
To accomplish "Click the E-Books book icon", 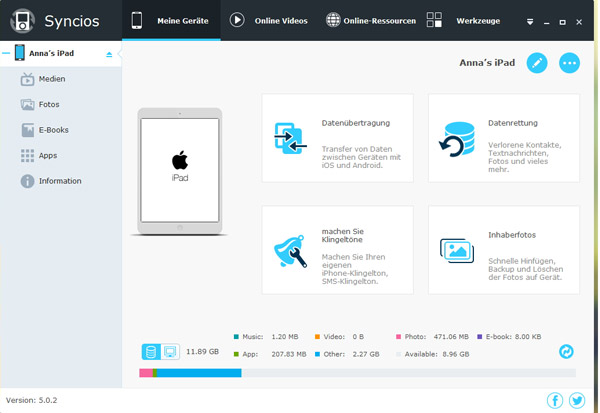I will [x=28, y=130].
